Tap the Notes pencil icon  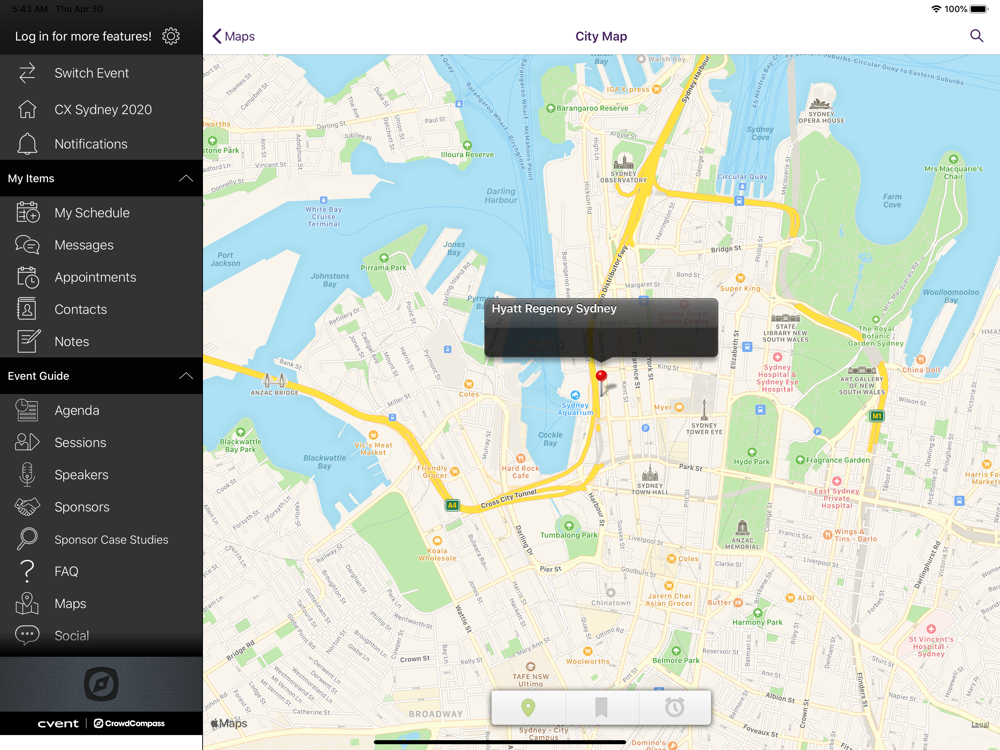pos(28,341)
